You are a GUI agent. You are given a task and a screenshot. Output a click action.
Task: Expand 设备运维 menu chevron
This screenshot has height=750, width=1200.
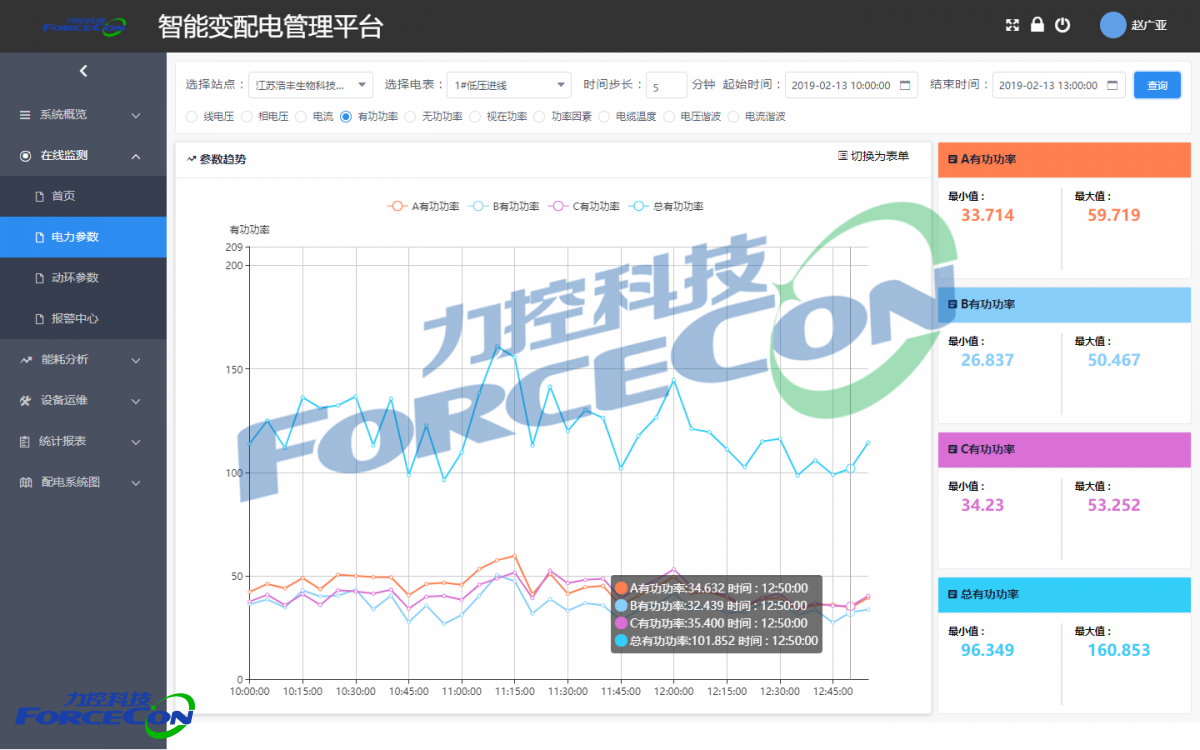136,401
